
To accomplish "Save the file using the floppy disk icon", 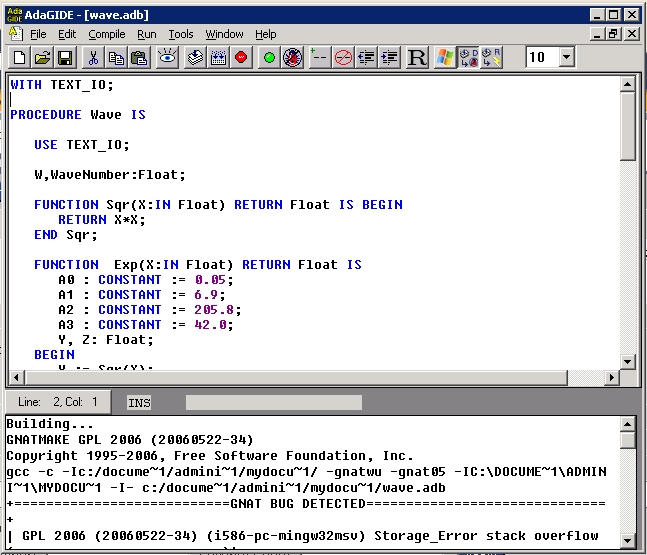I will point(64,58).
